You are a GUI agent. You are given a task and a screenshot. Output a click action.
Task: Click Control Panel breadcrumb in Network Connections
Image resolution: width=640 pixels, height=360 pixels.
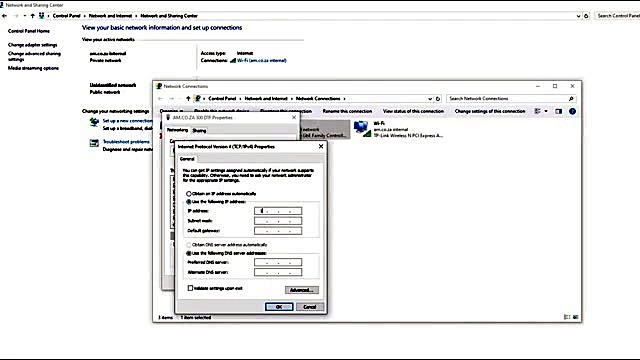click(222, 98)
